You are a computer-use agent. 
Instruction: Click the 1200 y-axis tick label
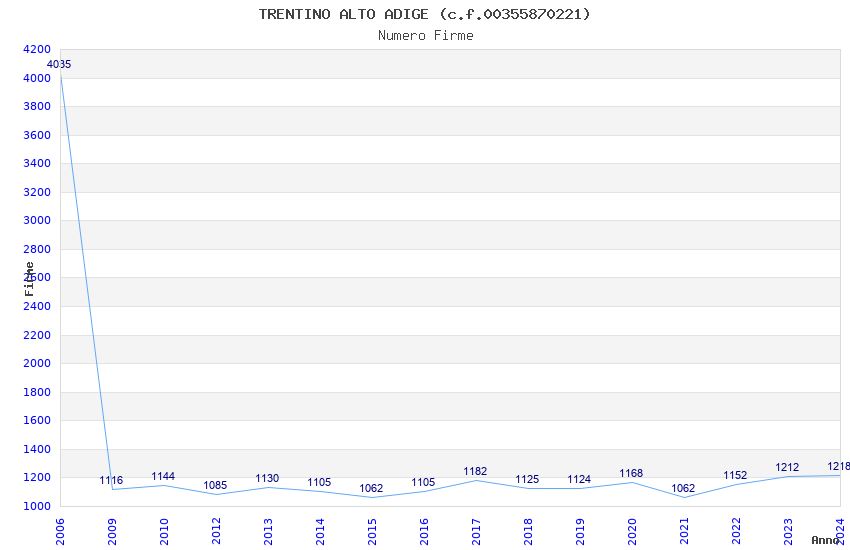[37, 477]
